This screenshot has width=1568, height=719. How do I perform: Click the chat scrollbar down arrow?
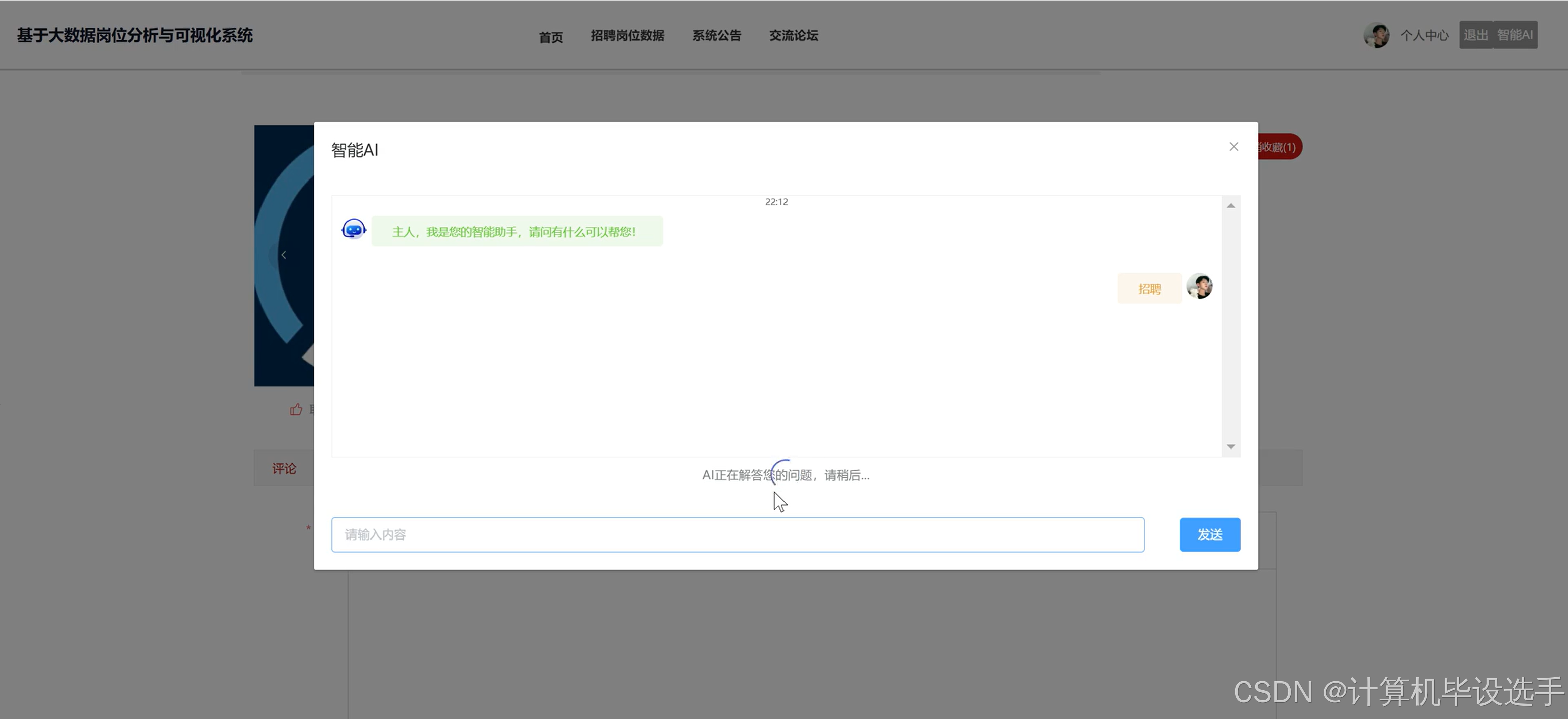(x=1230, y=447)
